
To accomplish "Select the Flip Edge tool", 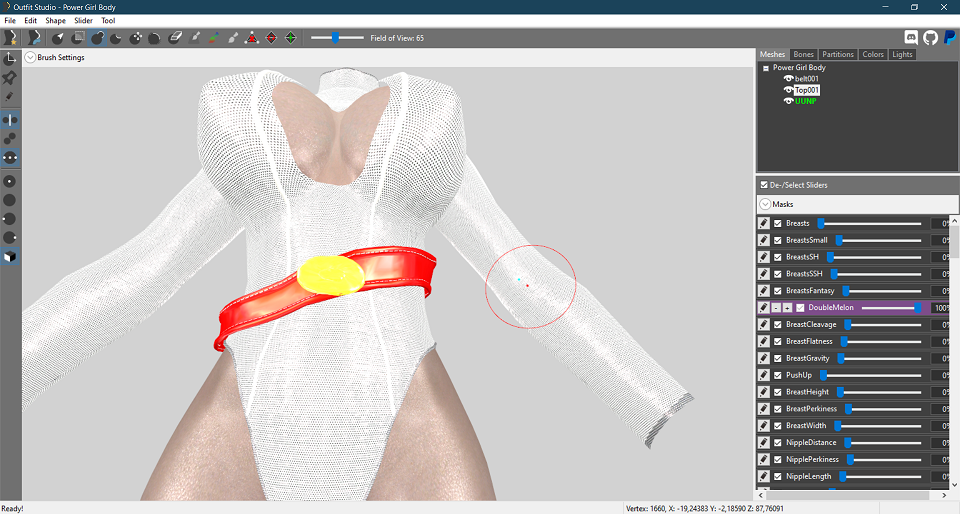I will 271,38.
